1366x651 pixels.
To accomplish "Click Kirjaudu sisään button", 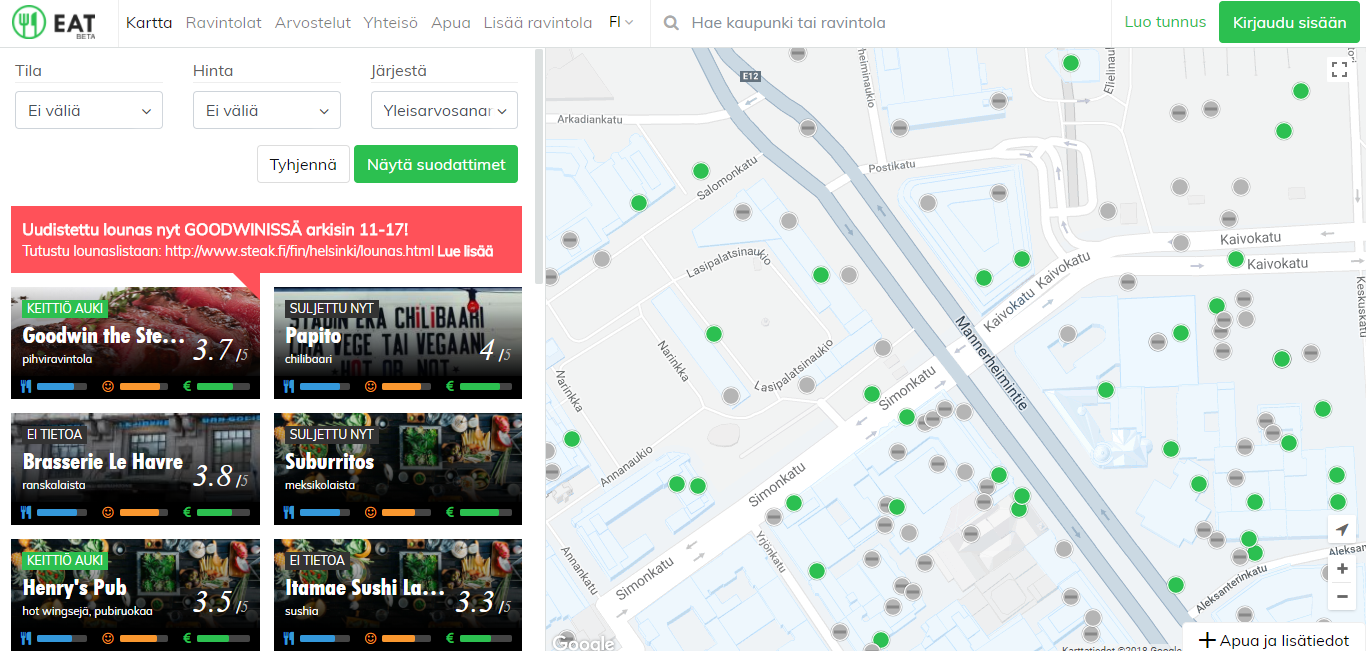I will coord(1289,22).
